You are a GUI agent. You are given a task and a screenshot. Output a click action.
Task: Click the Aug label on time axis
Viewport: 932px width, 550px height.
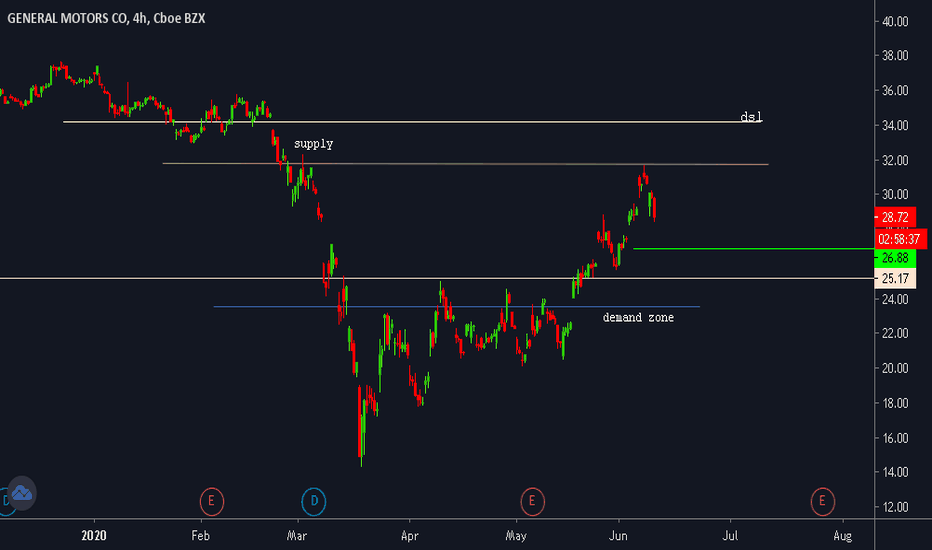[x=842, y=536]
